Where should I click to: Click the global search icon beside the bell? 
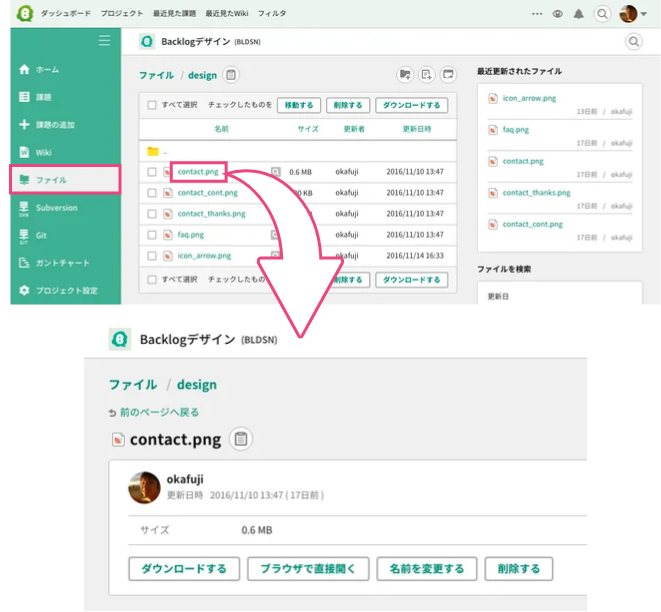pyautogui.click(x=602, y=14)
